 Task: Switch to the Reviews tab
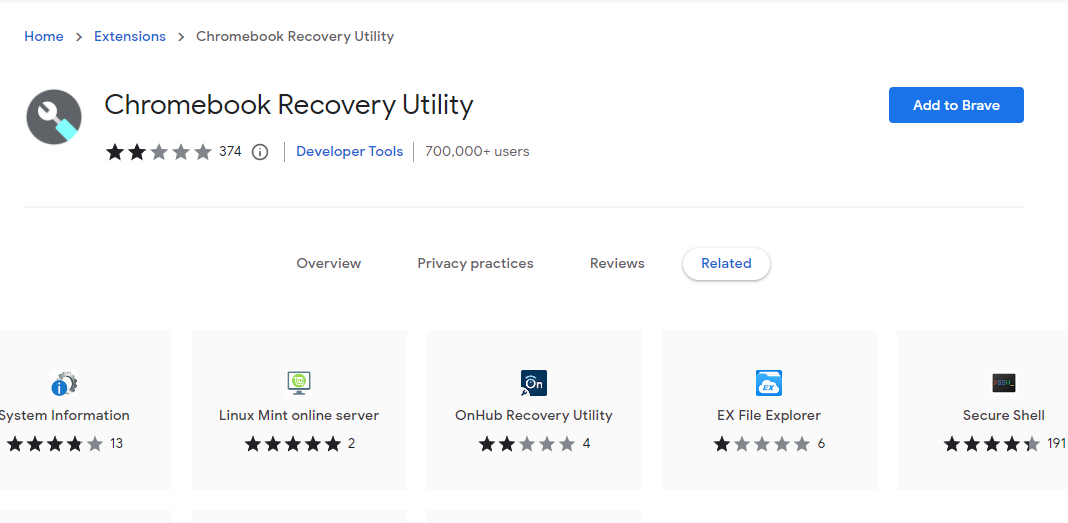[617, 264]
